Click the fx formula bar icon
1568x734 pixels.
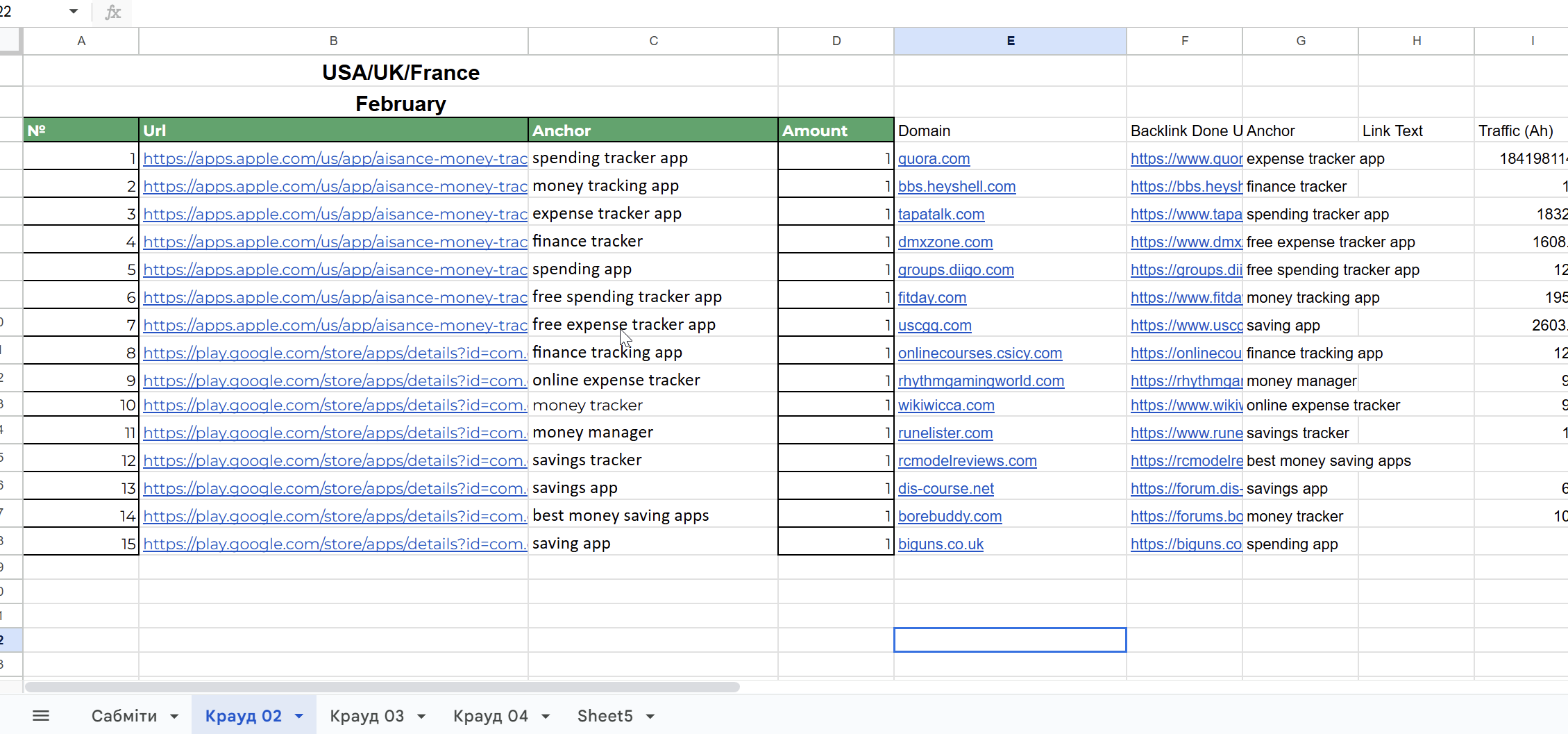[112, 12]
